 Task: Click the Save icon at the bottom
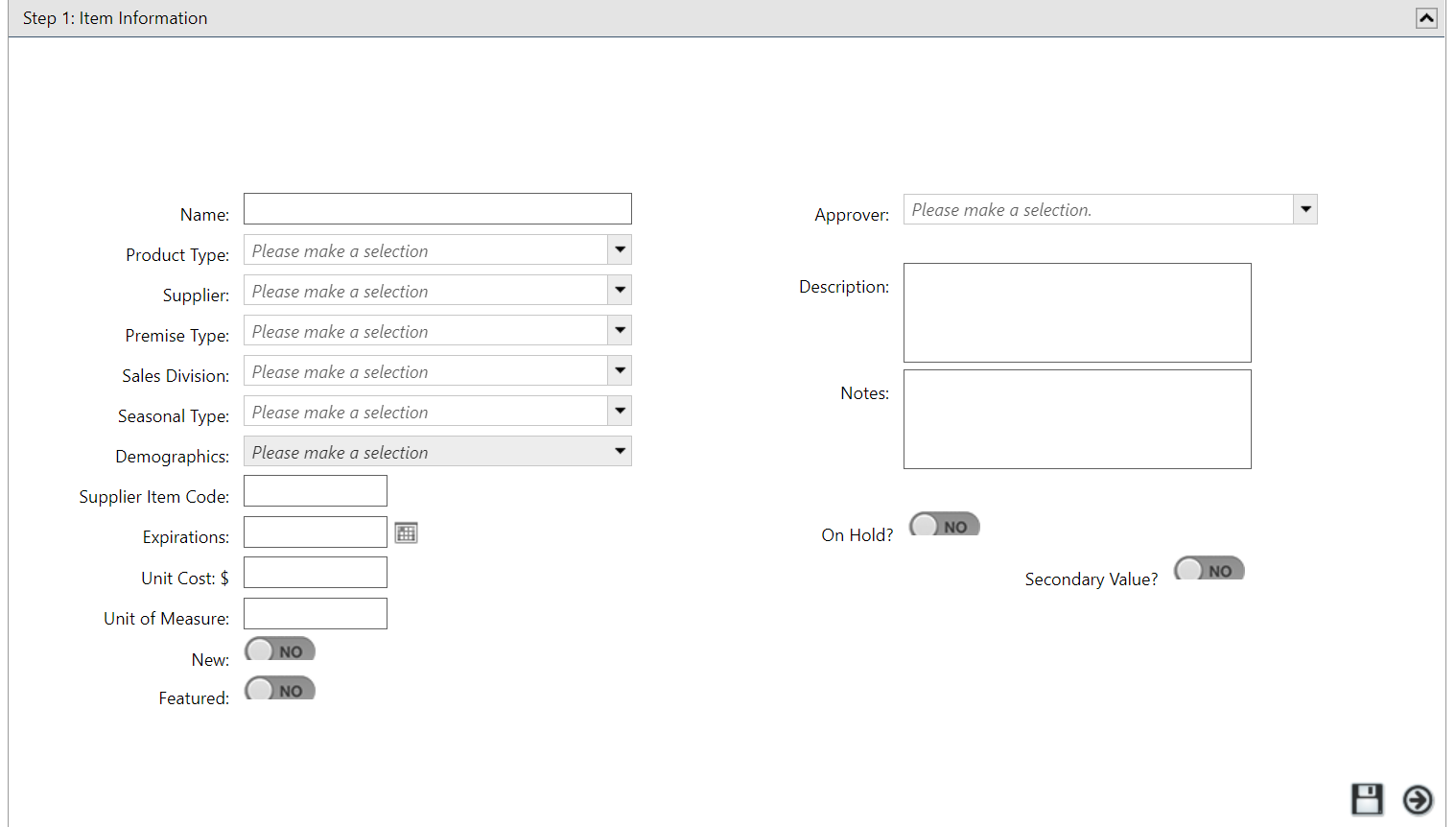coord(1368,799)
